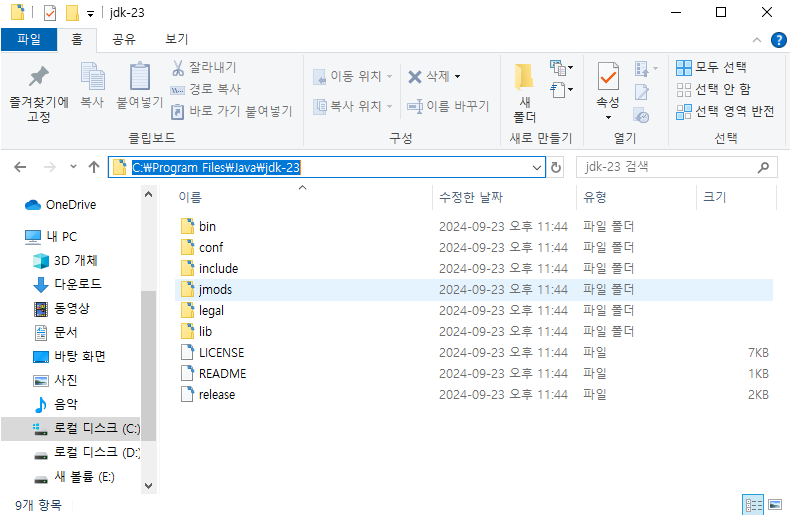
Task: Rename using 이름 바꾸기
Action: pos(448,106)
